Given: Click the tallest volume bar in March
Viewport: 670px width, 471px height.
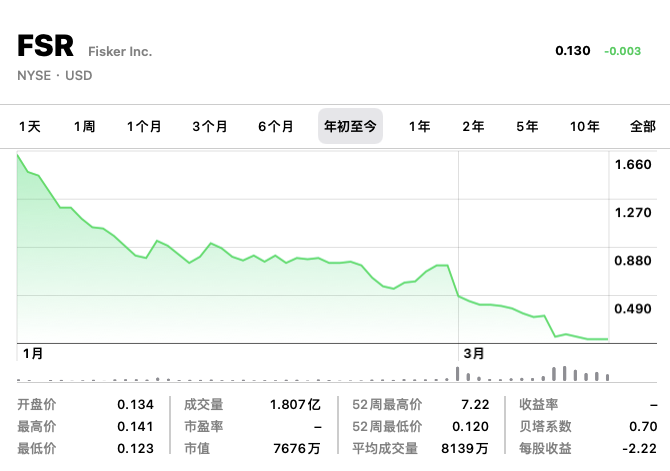Looking at the screenshot, I should click(564, 374).
